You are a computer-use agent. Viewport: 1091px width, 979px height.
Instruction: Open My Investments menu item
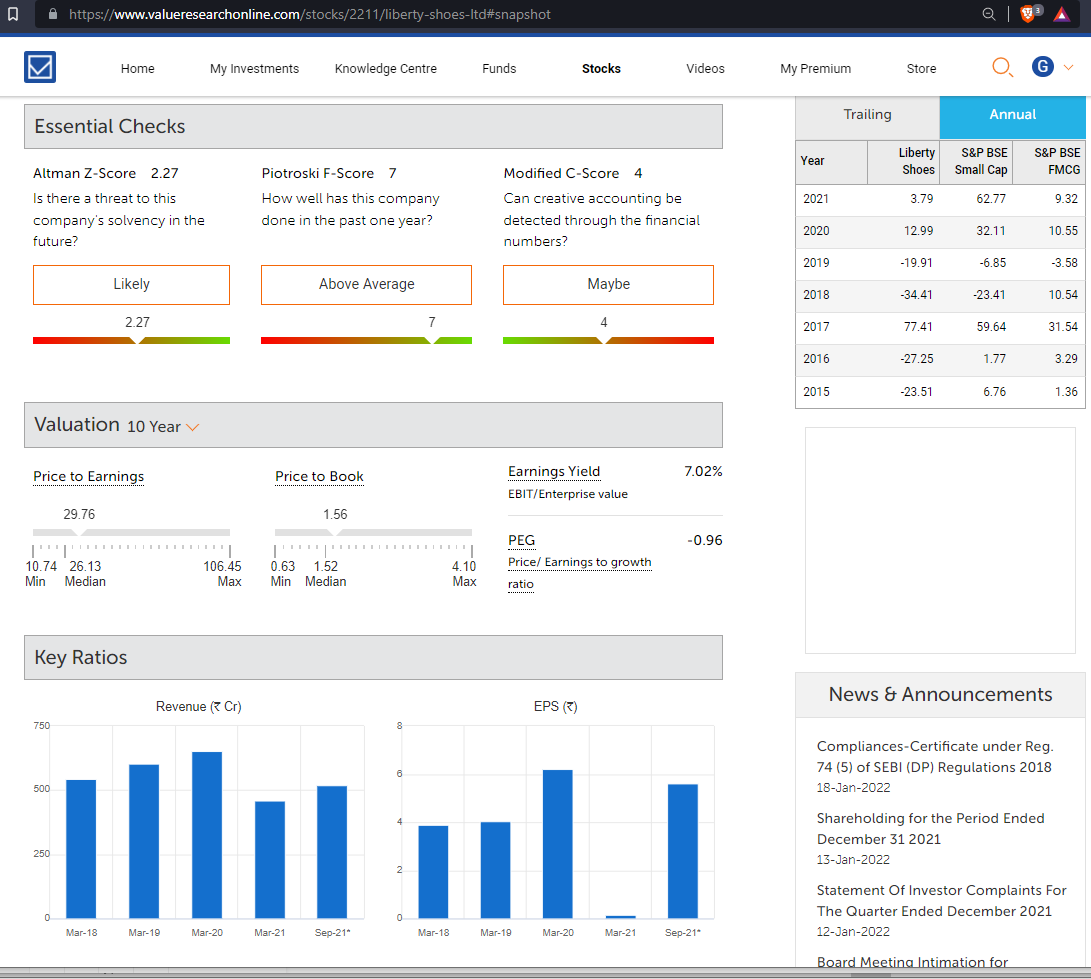(254, 69)
